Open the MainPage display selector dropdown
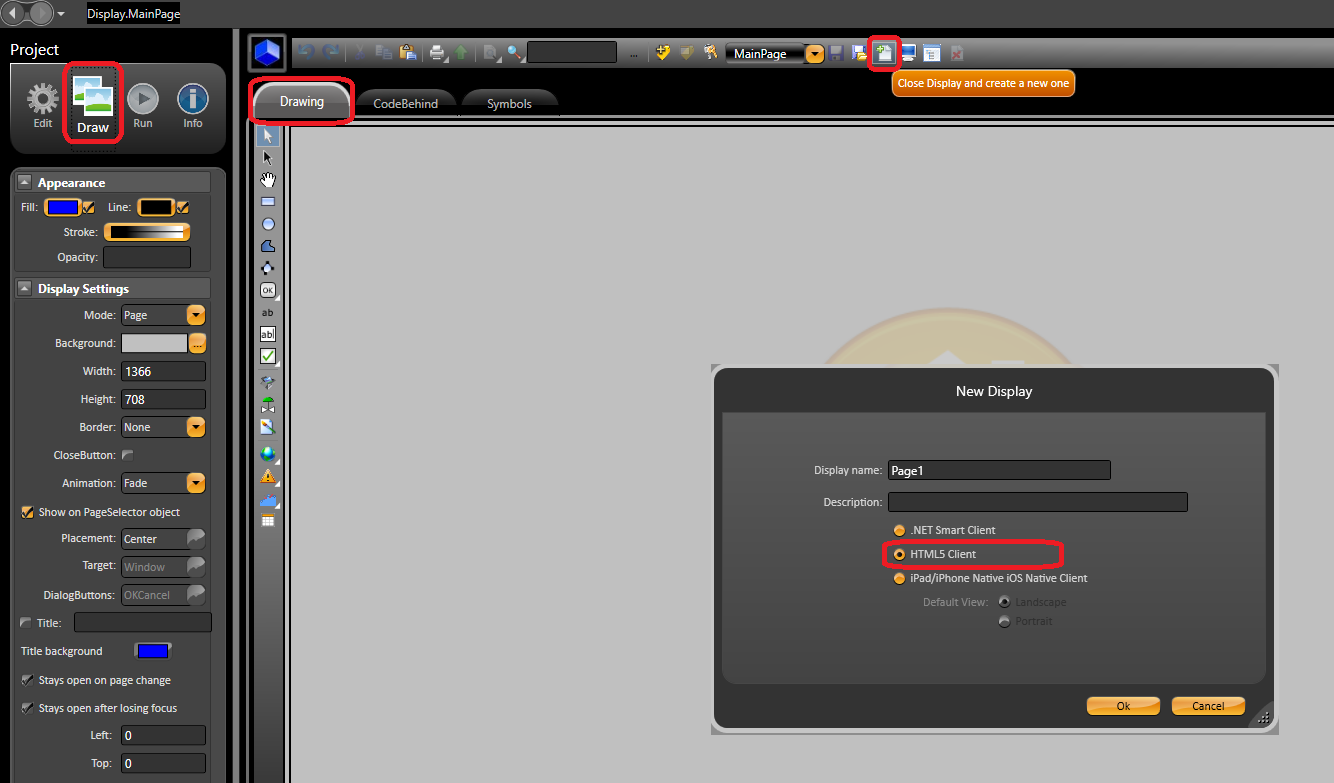1334x783 pixels. (x=815, y=54)
